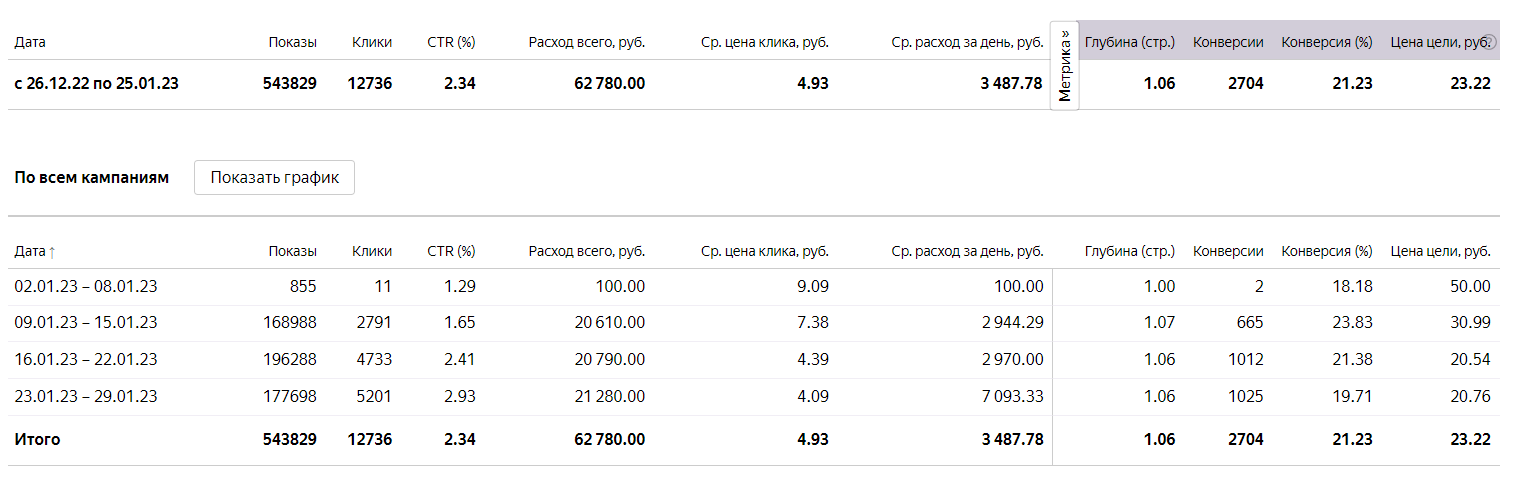The height and width of the screenshot is (486, 1540).
Task: Sort lower table by Клики column
Action: (x=372, y=251)
